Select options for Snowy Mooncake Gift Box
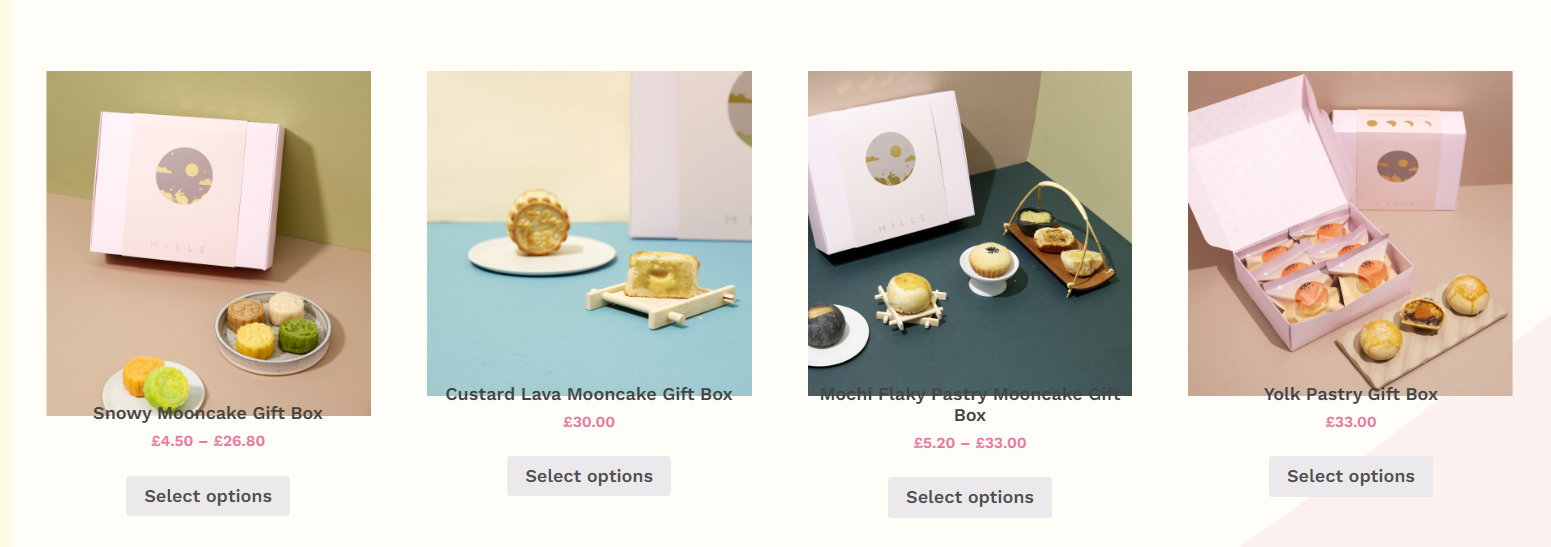Screen dimensions: 1551x547 point(208,496)
